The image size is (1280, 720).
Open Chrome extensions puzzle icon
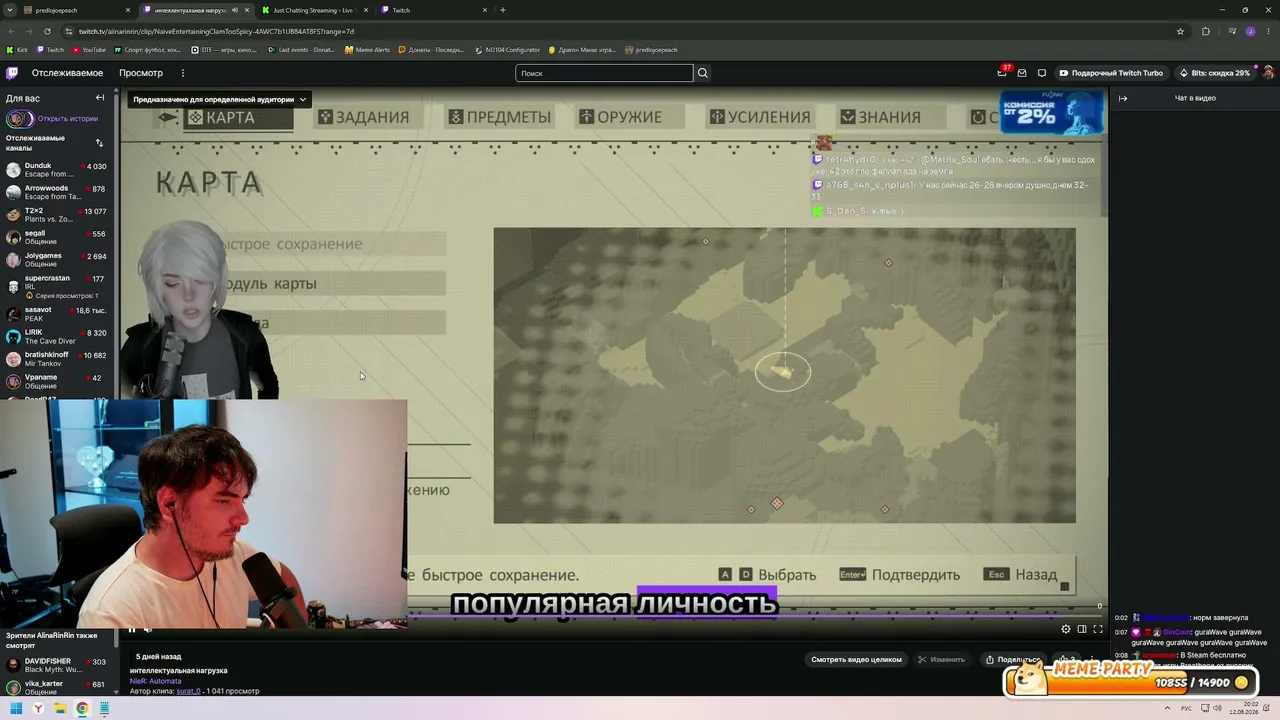[x=1205, y=31]
